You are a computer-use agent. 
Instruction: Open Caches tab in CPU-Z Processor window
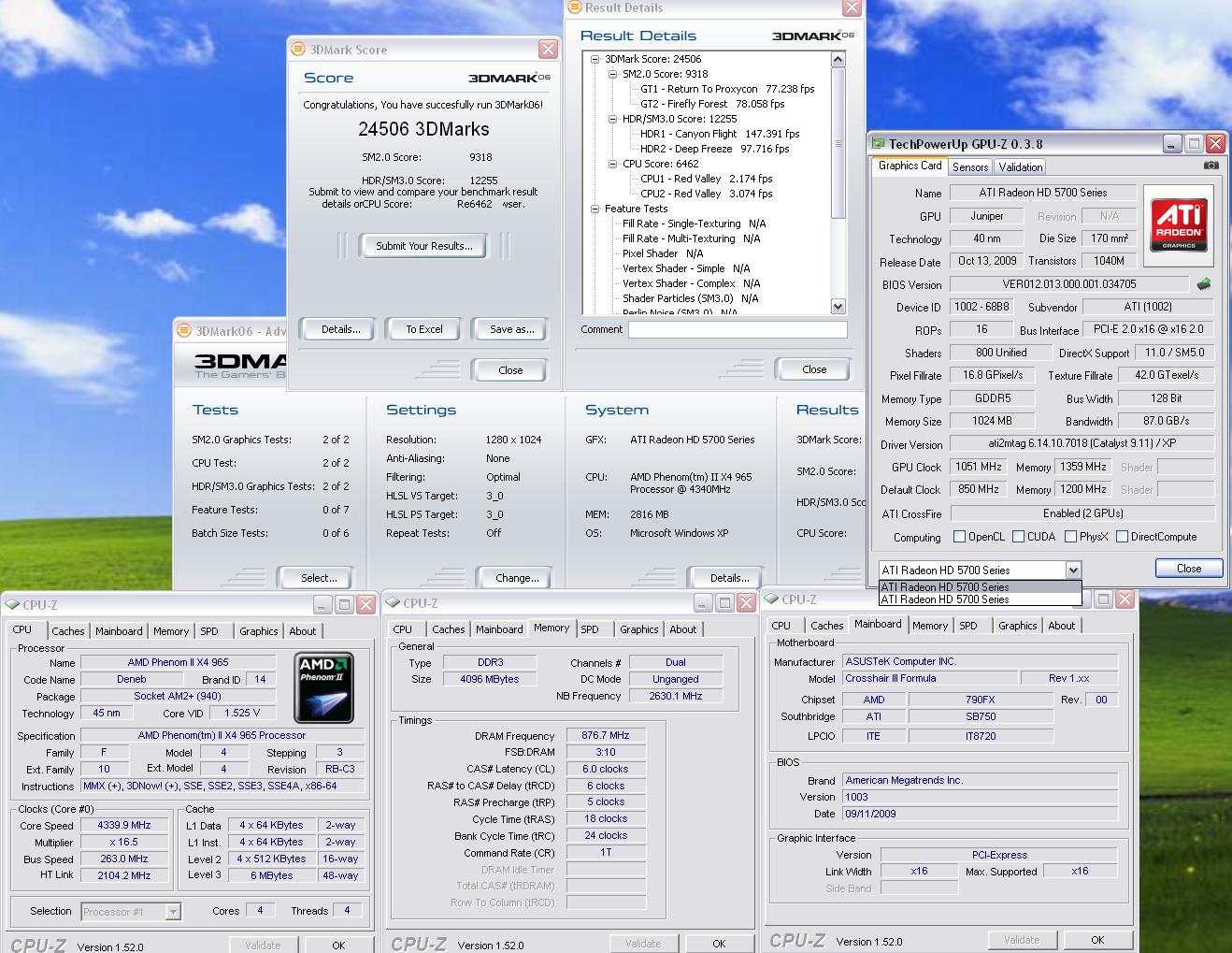(x=68, y=631)
